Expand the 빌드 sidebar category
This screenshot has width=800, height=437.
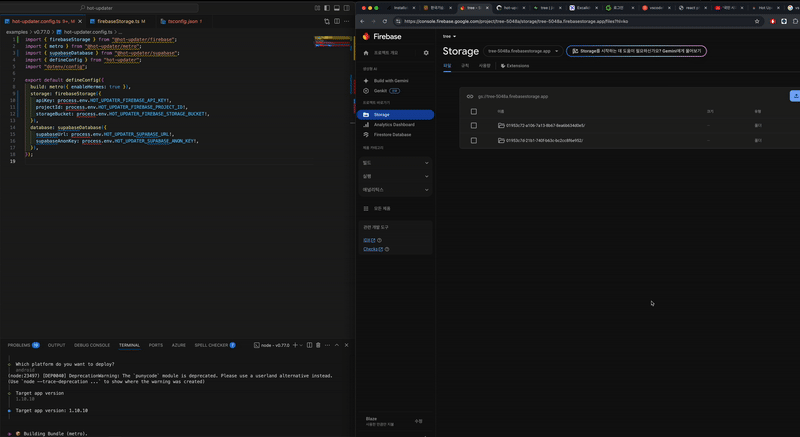pos(395,163)
